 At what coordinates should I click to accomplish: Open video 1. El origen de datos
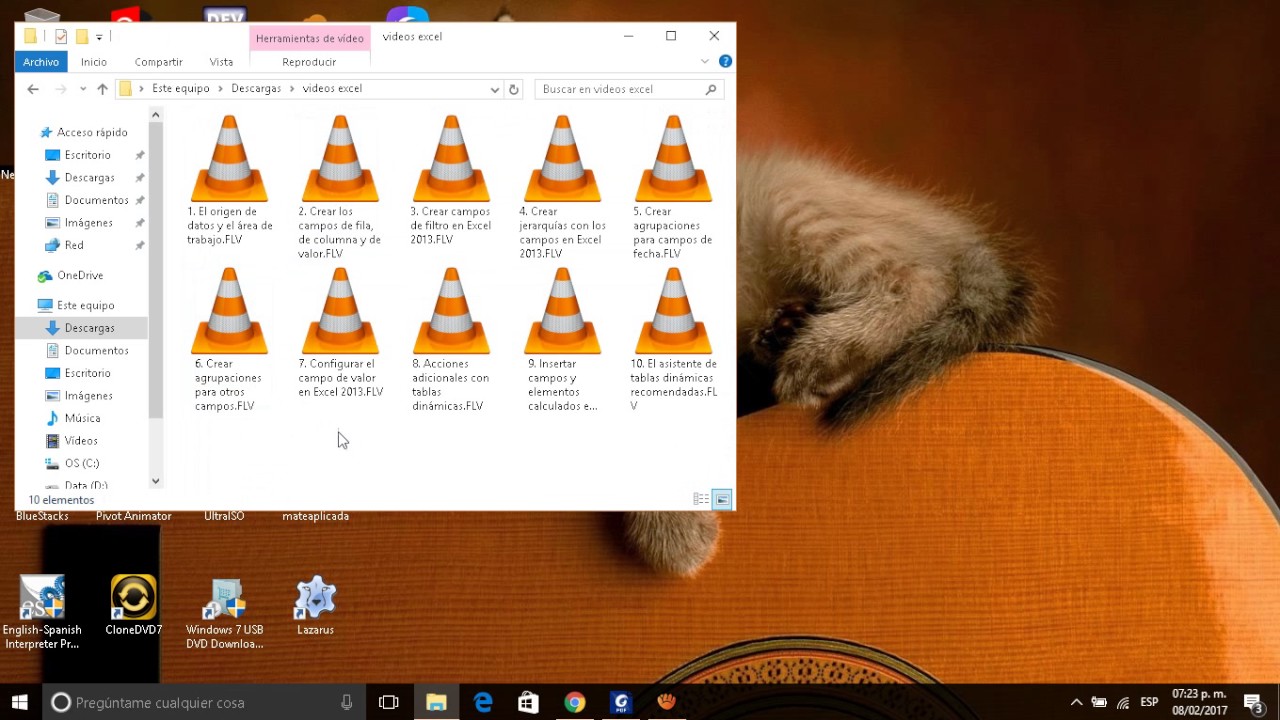click(x=229, y=180)
